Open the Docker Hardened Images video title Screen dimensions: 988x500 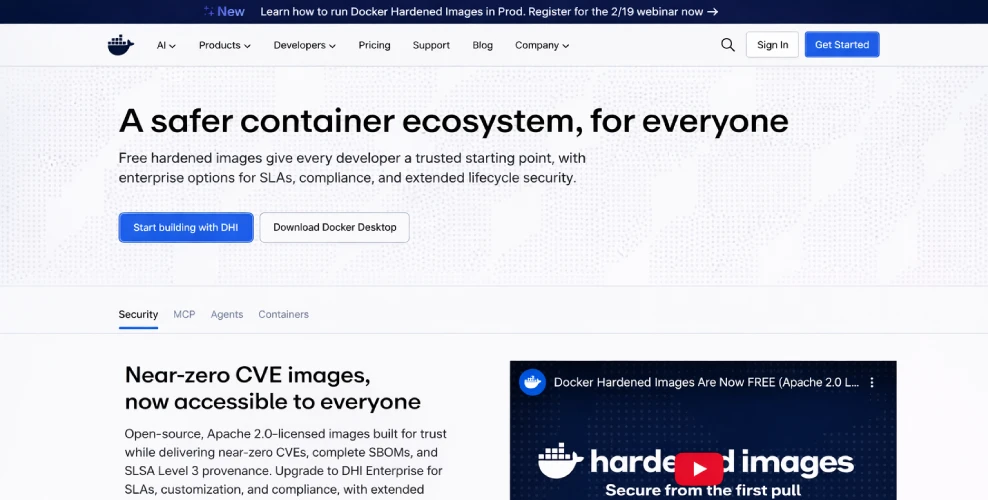[x=706, y=382]
